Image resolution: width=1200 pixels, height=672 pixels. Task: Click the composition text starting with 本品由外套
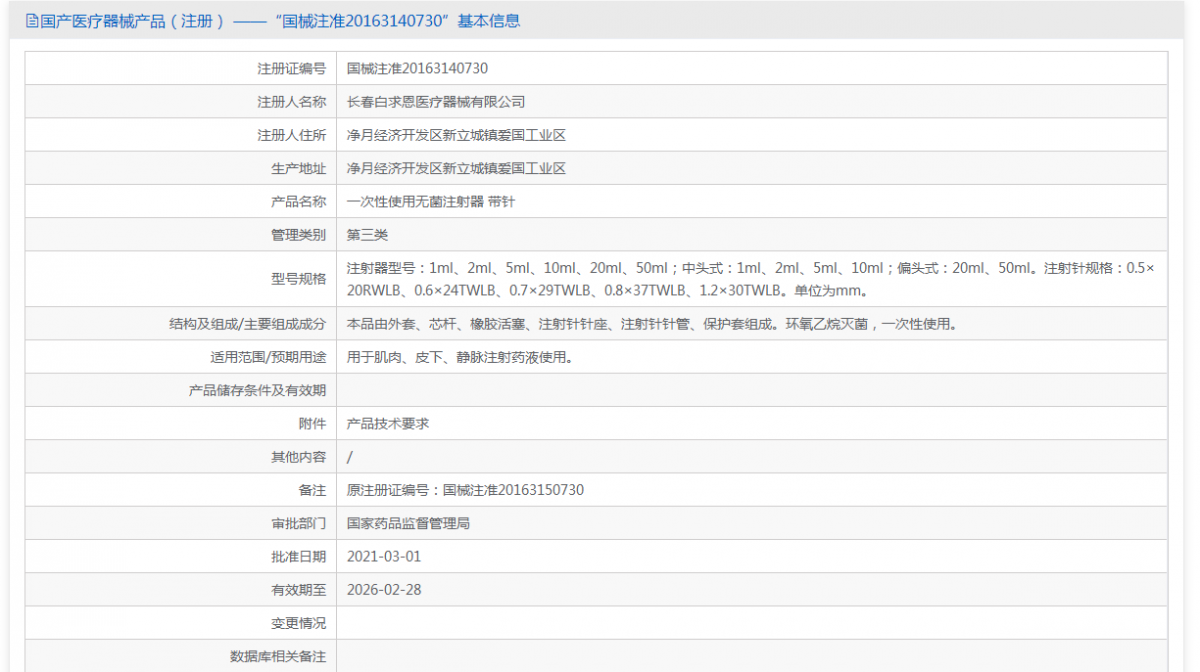[x=652, y=324]
